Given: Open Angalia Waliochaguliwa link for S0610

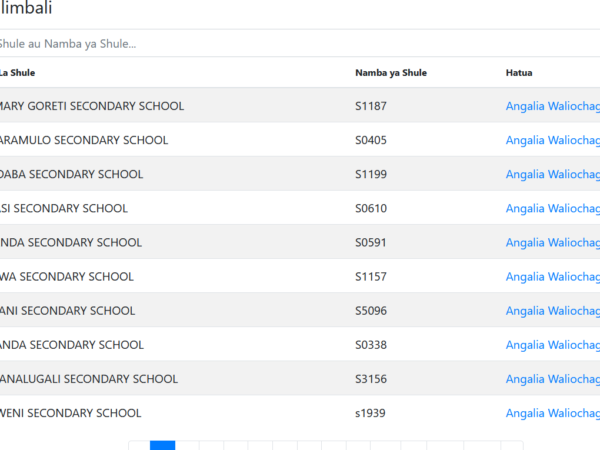Looking at the screenshot, I should coord(553,208).
